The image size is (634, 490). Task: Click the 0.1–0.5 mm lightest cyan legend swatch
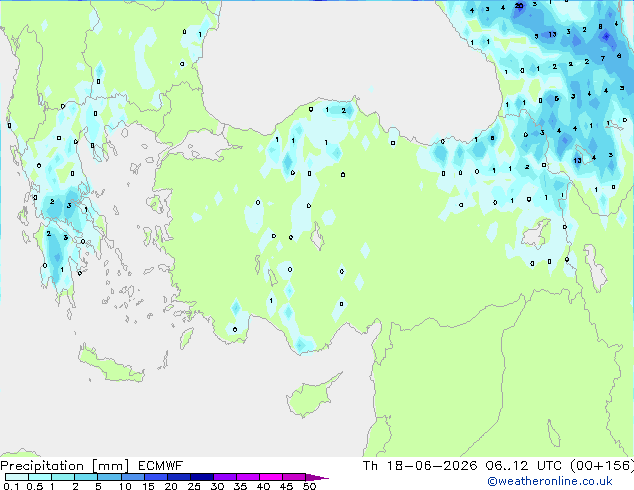tap(17, 477)
